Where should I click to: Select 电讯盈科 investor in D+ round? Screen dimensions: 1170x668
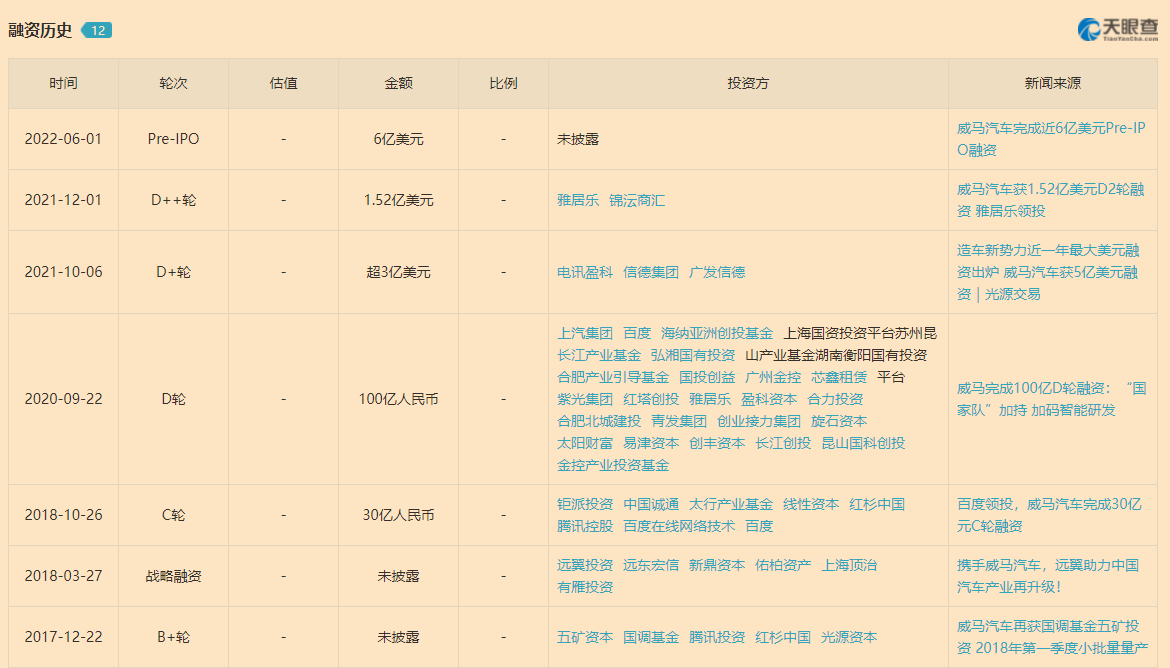point(585,272)
